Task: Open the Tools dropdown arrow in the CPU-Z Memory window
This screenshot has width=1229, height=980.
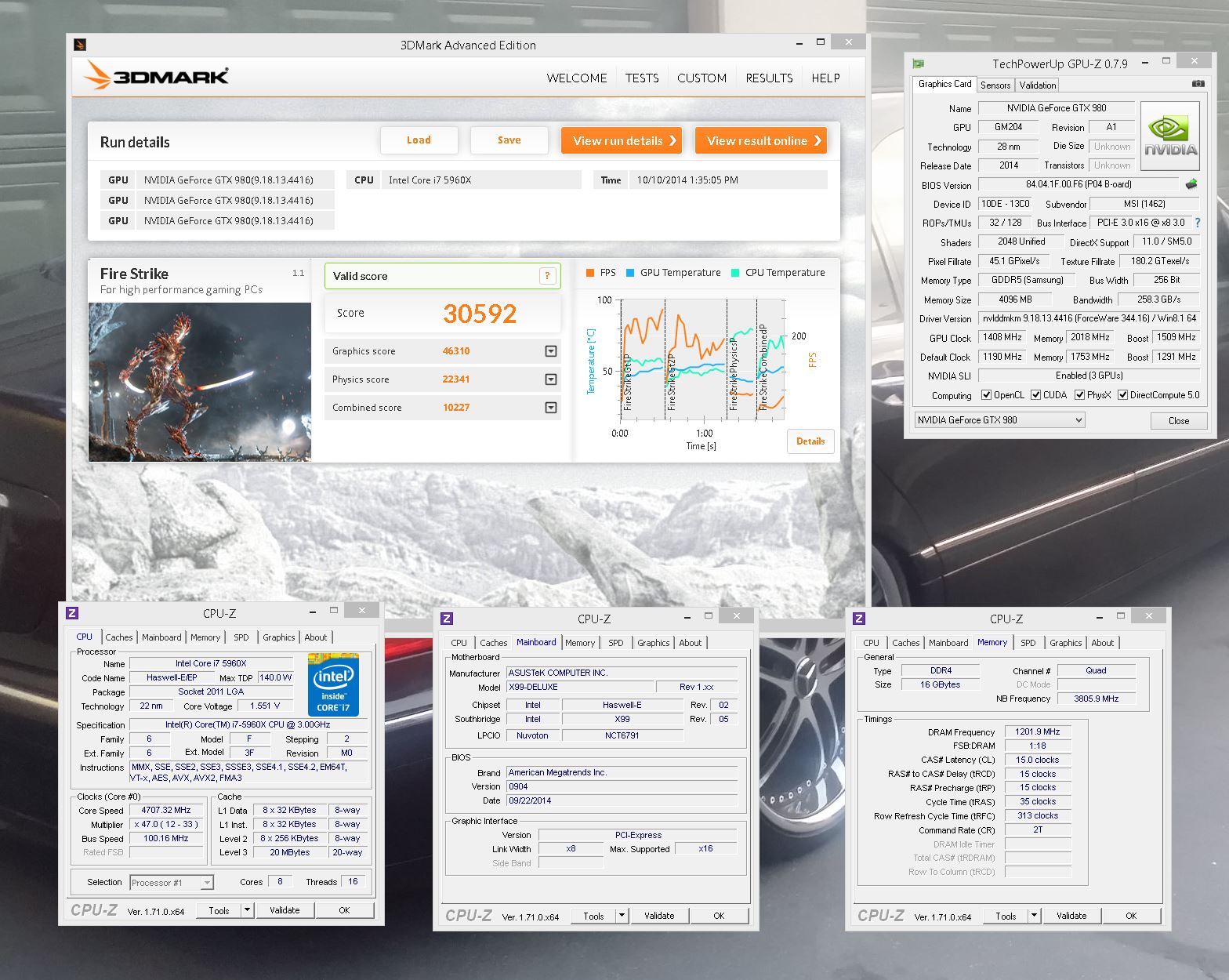Action: (1035, 916)
